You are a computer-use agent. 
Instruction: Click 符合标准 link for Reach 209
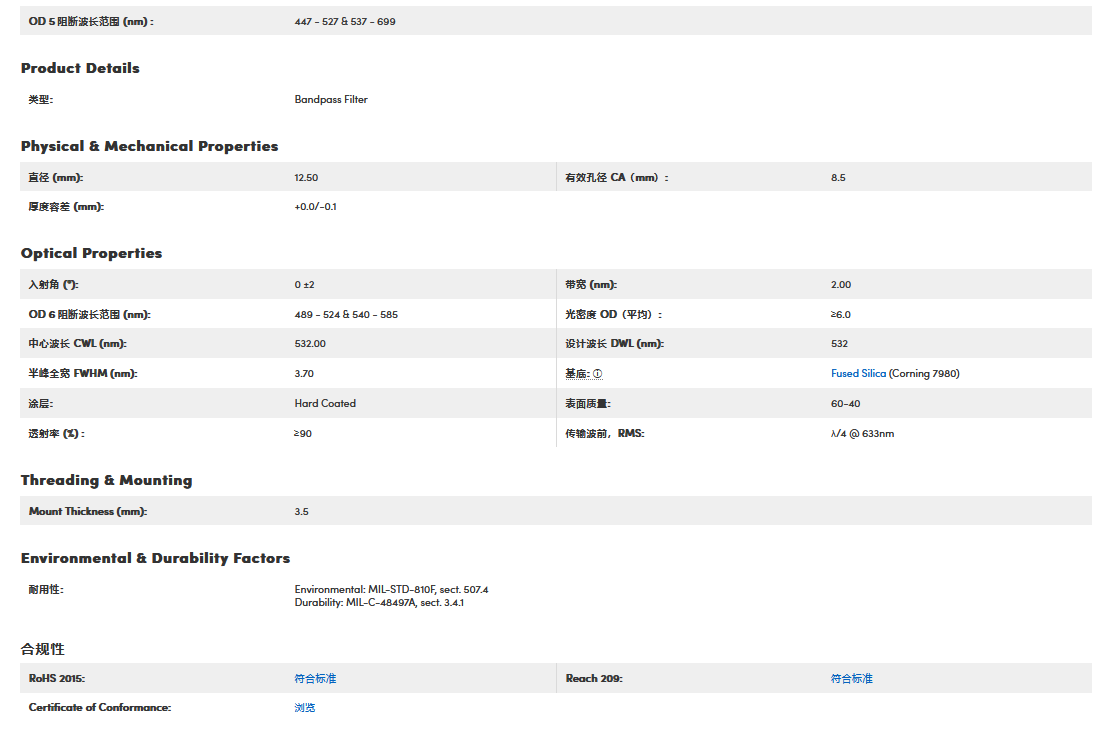851,678
